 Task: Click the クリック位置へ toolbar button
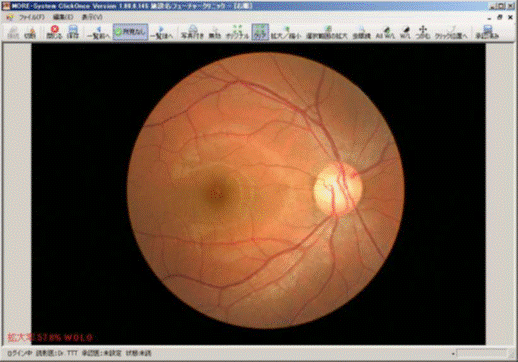pos(451,32)
